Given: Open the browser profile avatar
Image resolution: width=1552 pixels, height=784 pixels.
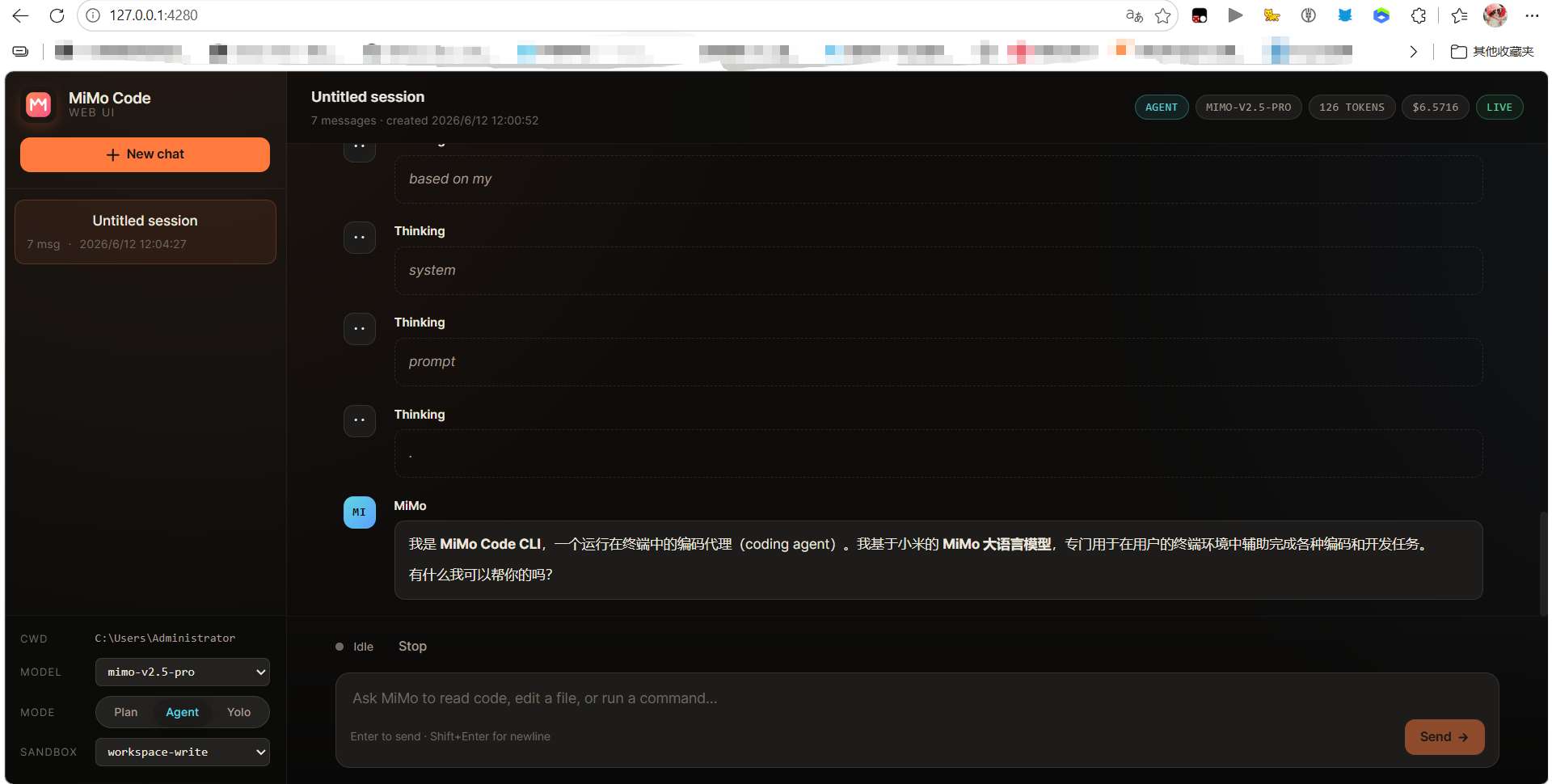Looking at the screenshot, I should click(x=1495, y=15).
